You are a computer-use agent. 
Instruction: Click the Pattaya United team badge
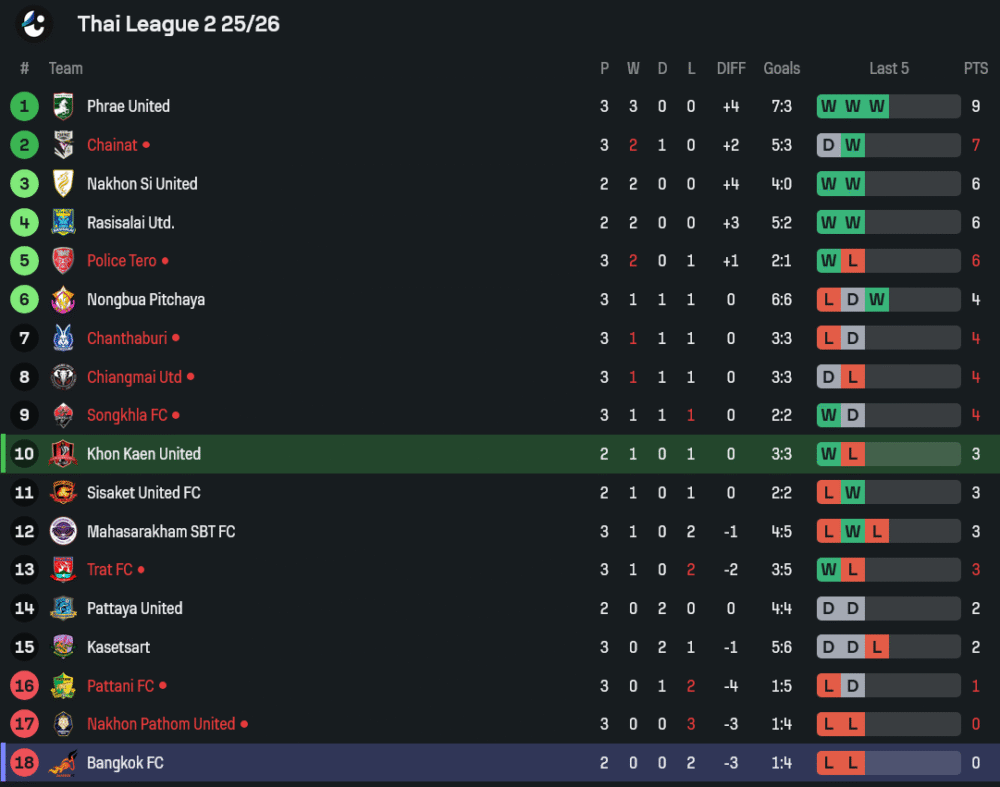pos(63,608)
